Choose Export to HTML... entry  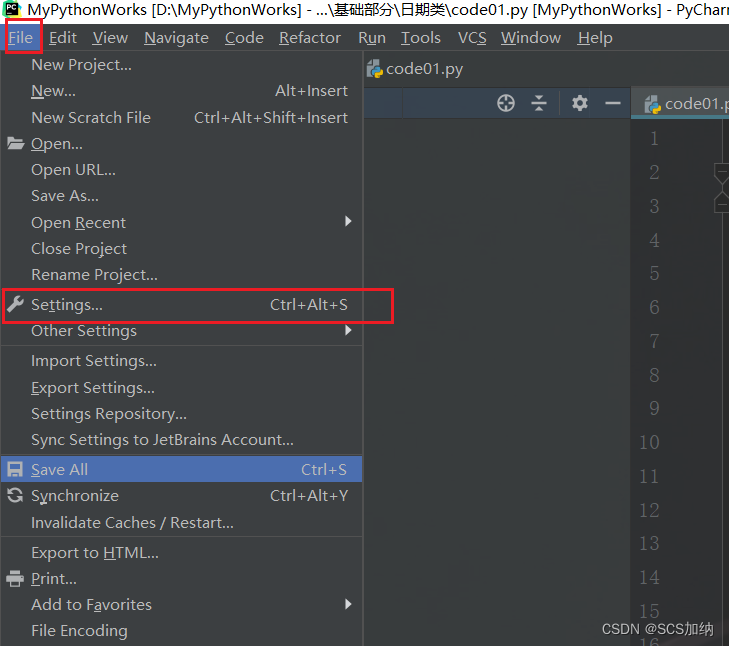coord(182,553)
